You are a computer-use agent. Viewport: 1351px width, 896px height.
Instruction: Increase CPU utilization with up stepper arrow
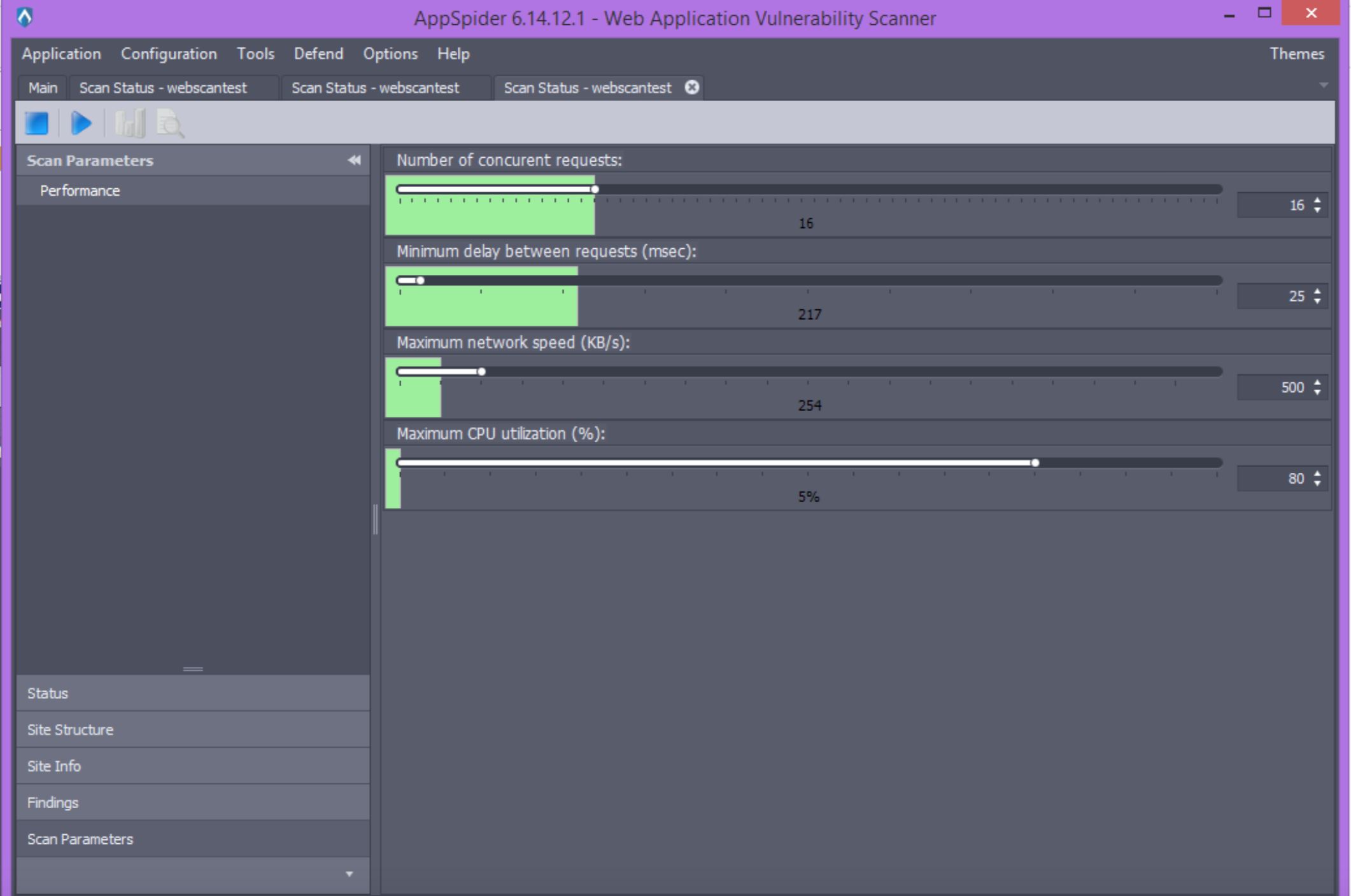[1317, 473]
